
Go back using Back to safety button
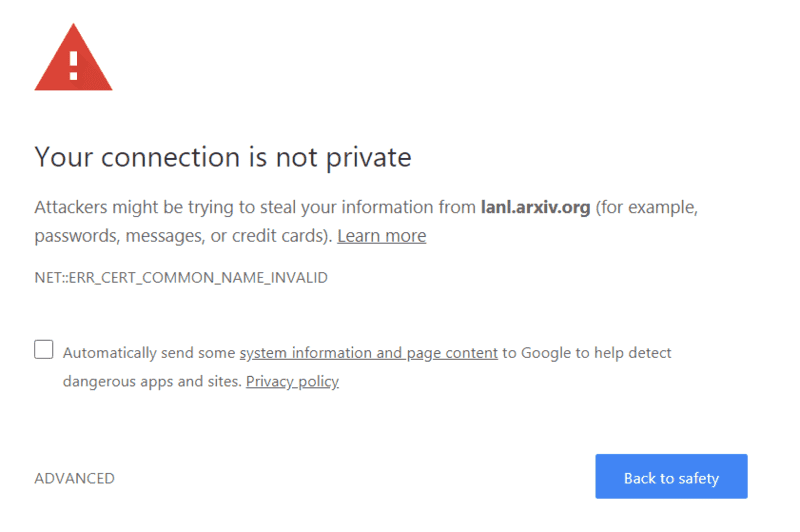pos(671,476)
